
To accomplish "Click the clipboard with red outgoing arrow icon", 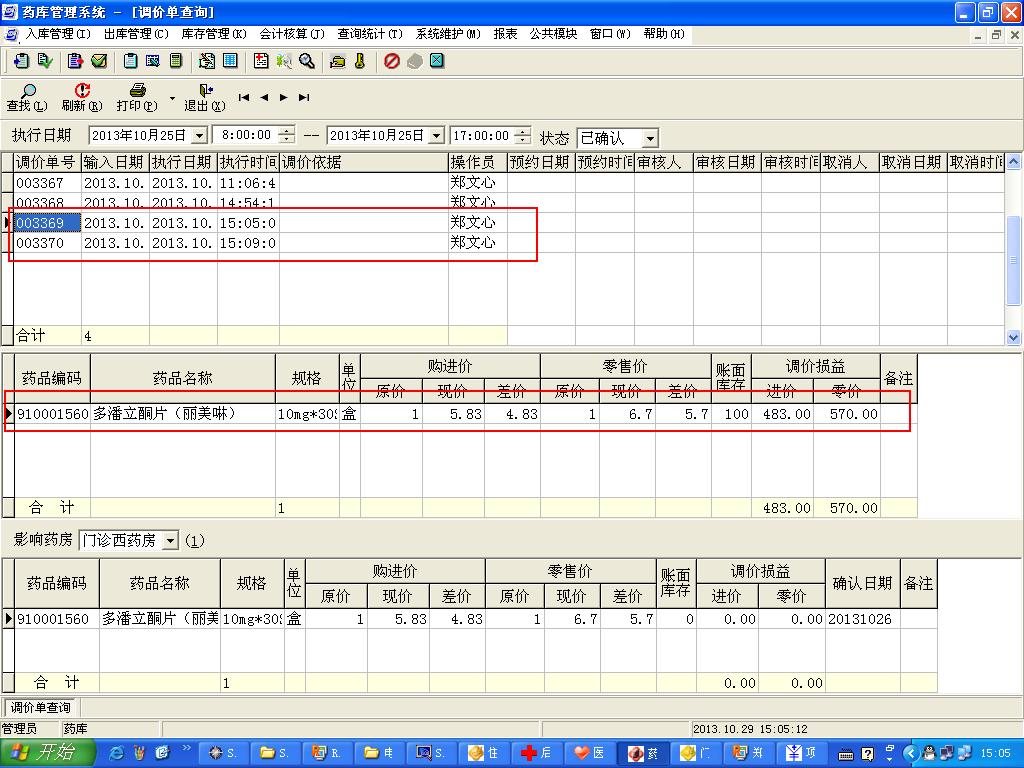I will point(75,61).
